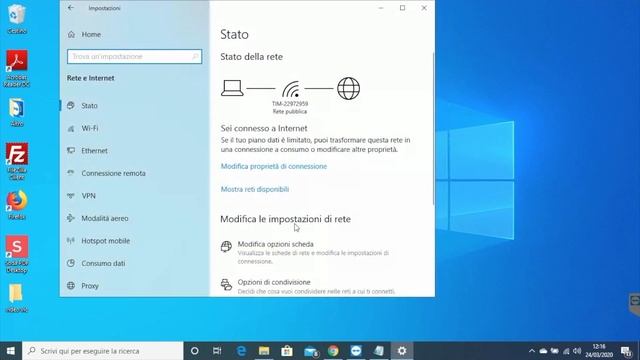Click the TIM-22972959 network name
Image resolution: width=640 pixels, height=360 pixels.
pyautogui.click(x=290, y=104)
